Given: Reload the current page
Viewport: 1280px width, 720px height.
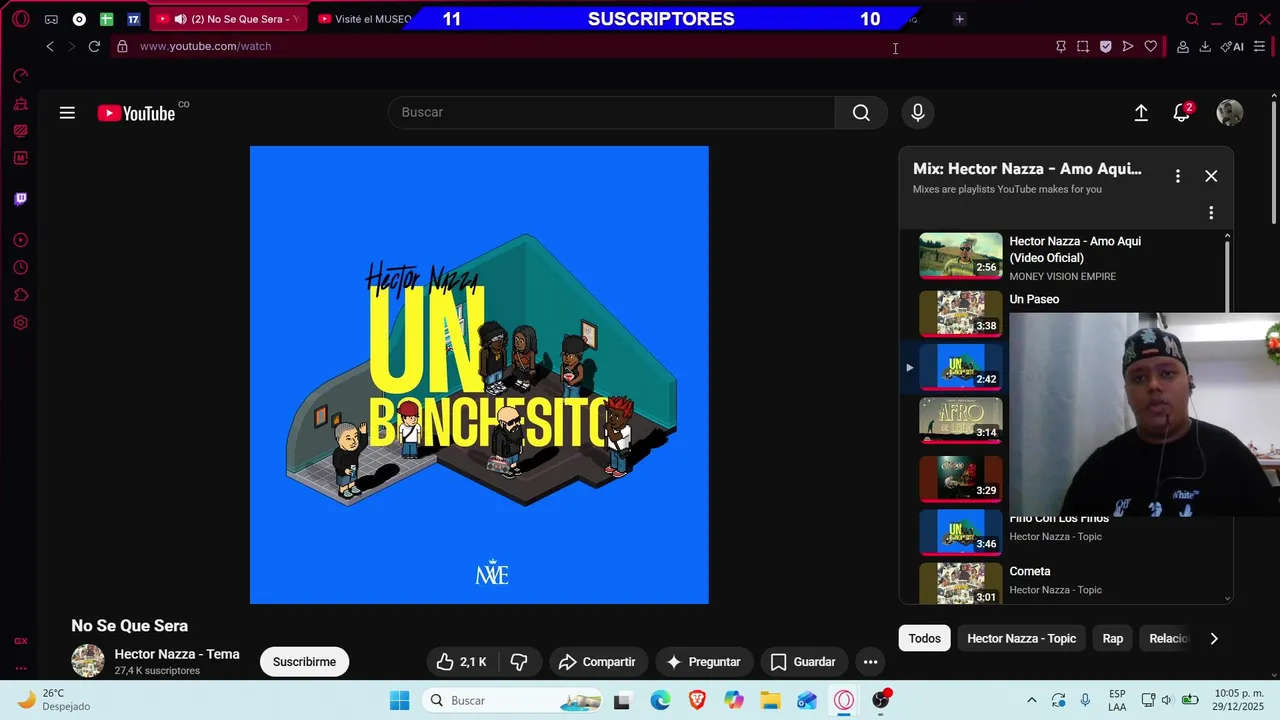Looking at the screenshot, I should point(94,46).
